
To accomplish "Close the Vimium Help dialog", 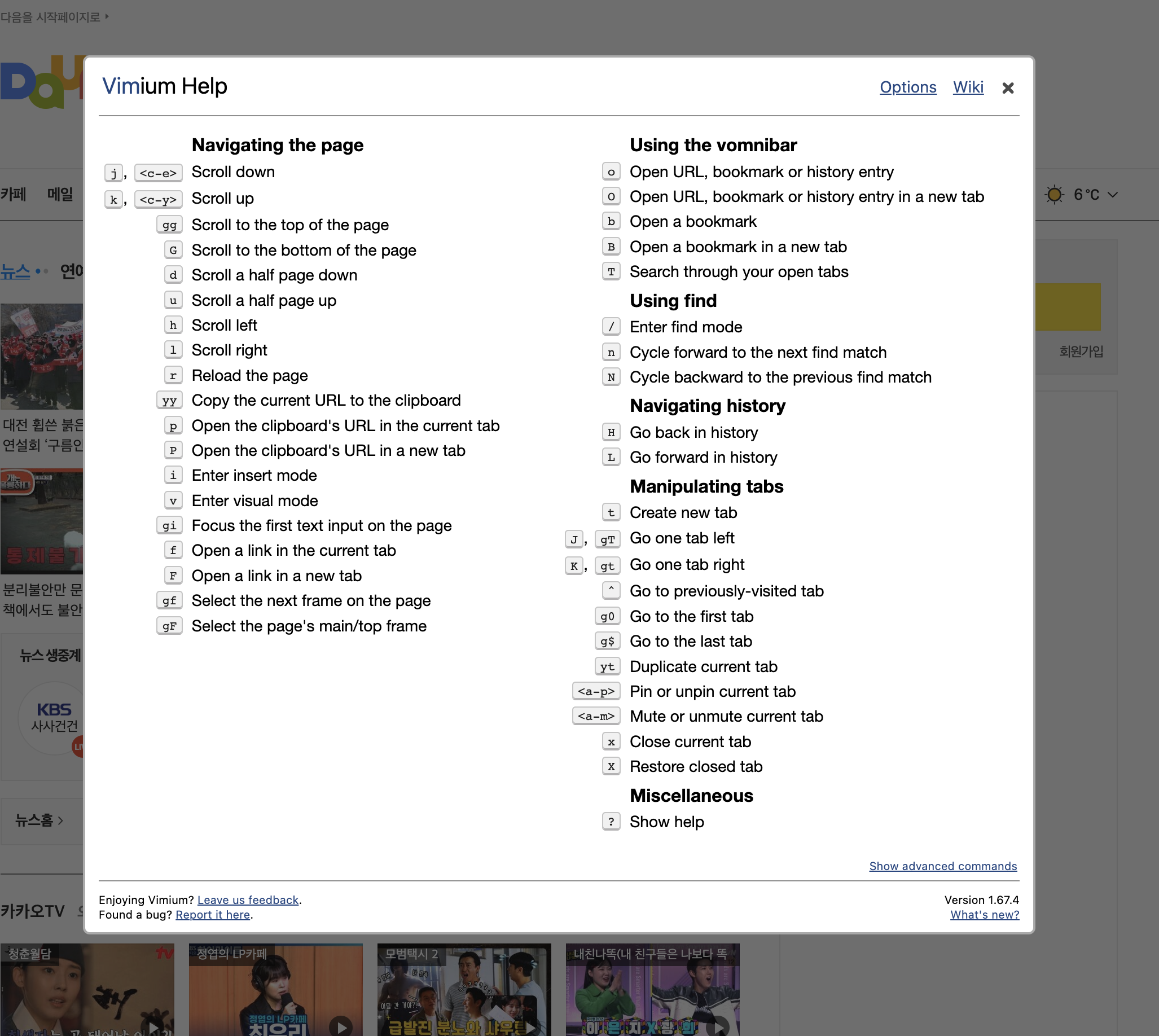I will (1008, 87).
